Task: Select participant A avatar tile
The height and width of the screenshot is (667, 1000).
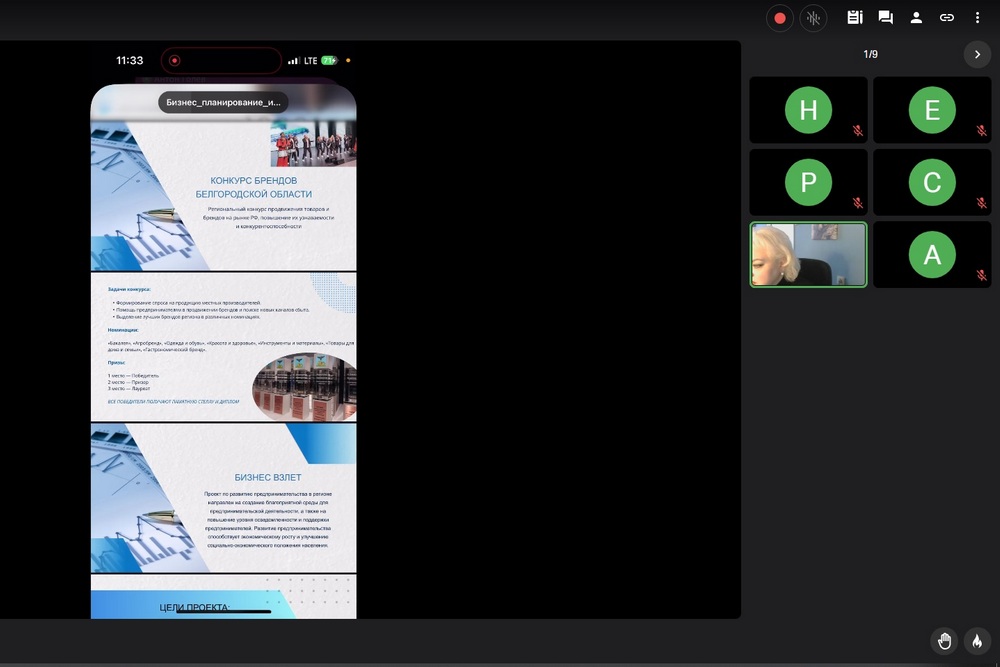Action: [x=932, y=255]
